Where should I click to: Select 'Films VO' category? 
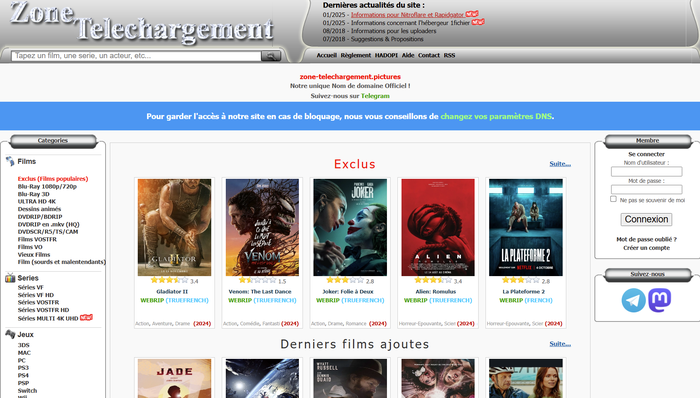point(30,247)
